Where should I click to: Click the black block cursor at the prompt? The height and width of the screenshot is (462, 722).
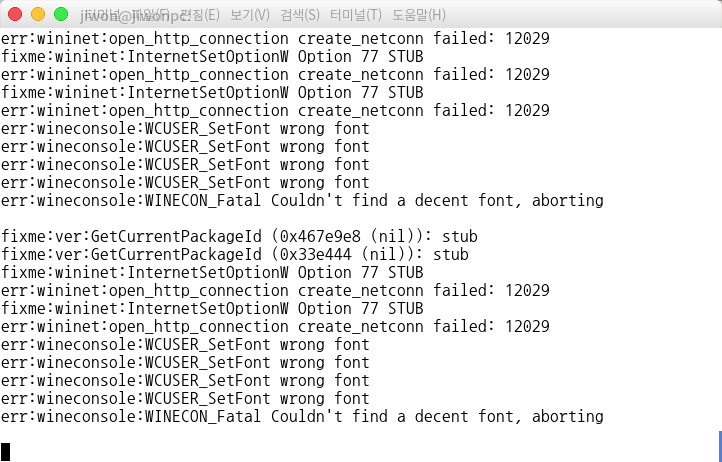6,451
